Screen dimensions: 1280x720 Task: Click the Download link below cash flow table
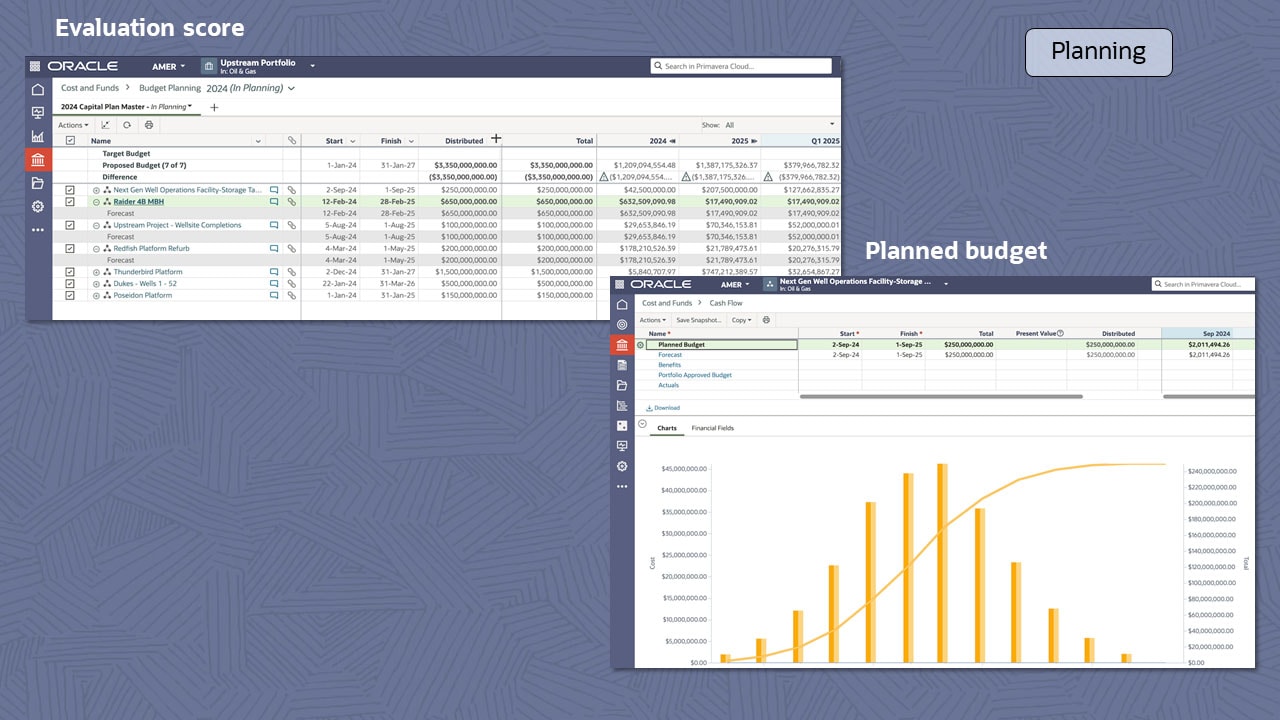point(663,408)
